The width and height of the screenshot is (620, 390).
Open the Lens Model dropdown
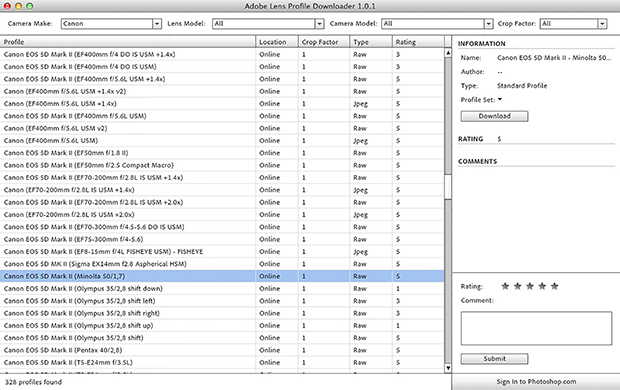tap(268, 24)
